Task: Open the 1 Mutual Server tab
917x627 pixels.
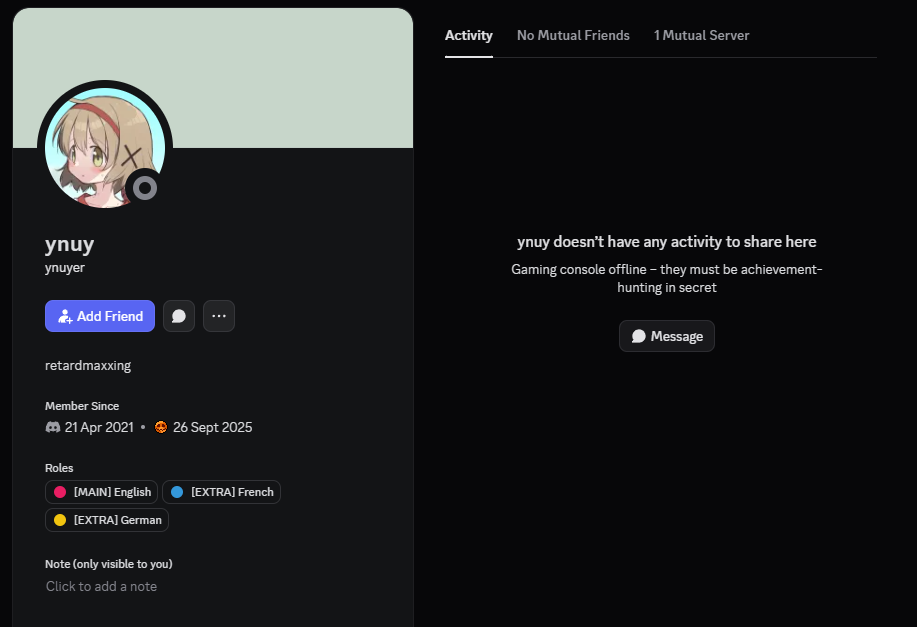Action: (701, 36)
